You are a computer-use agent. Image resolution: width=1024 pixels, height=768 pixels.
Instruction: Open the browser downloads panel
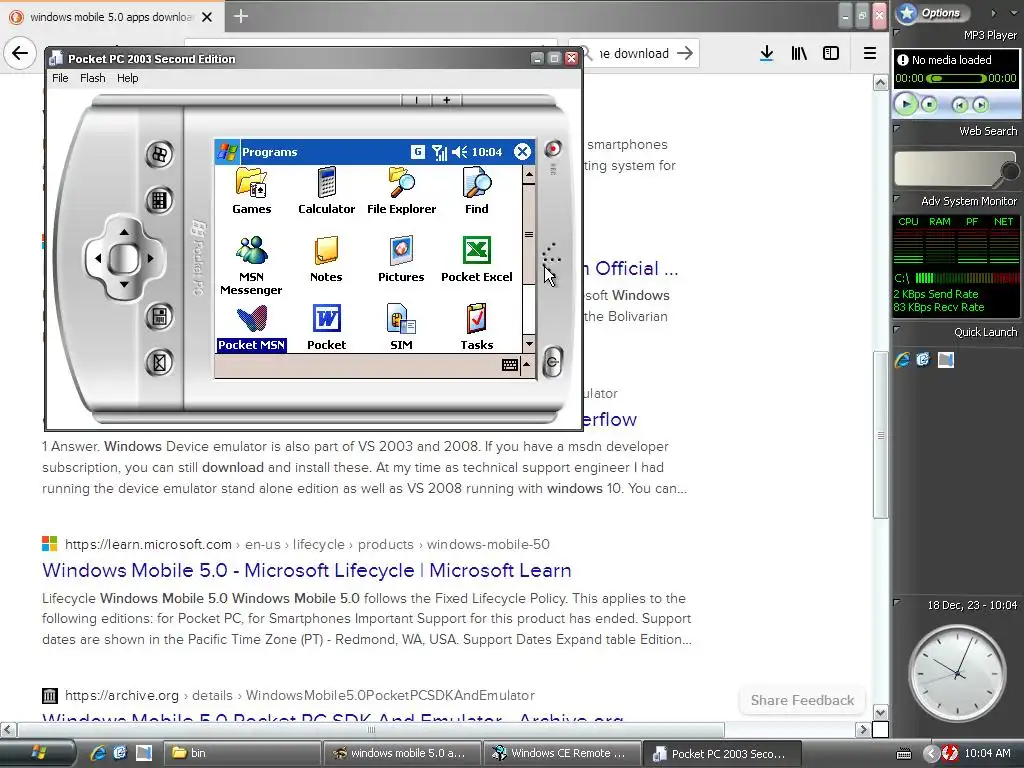[x=767, y=54]
